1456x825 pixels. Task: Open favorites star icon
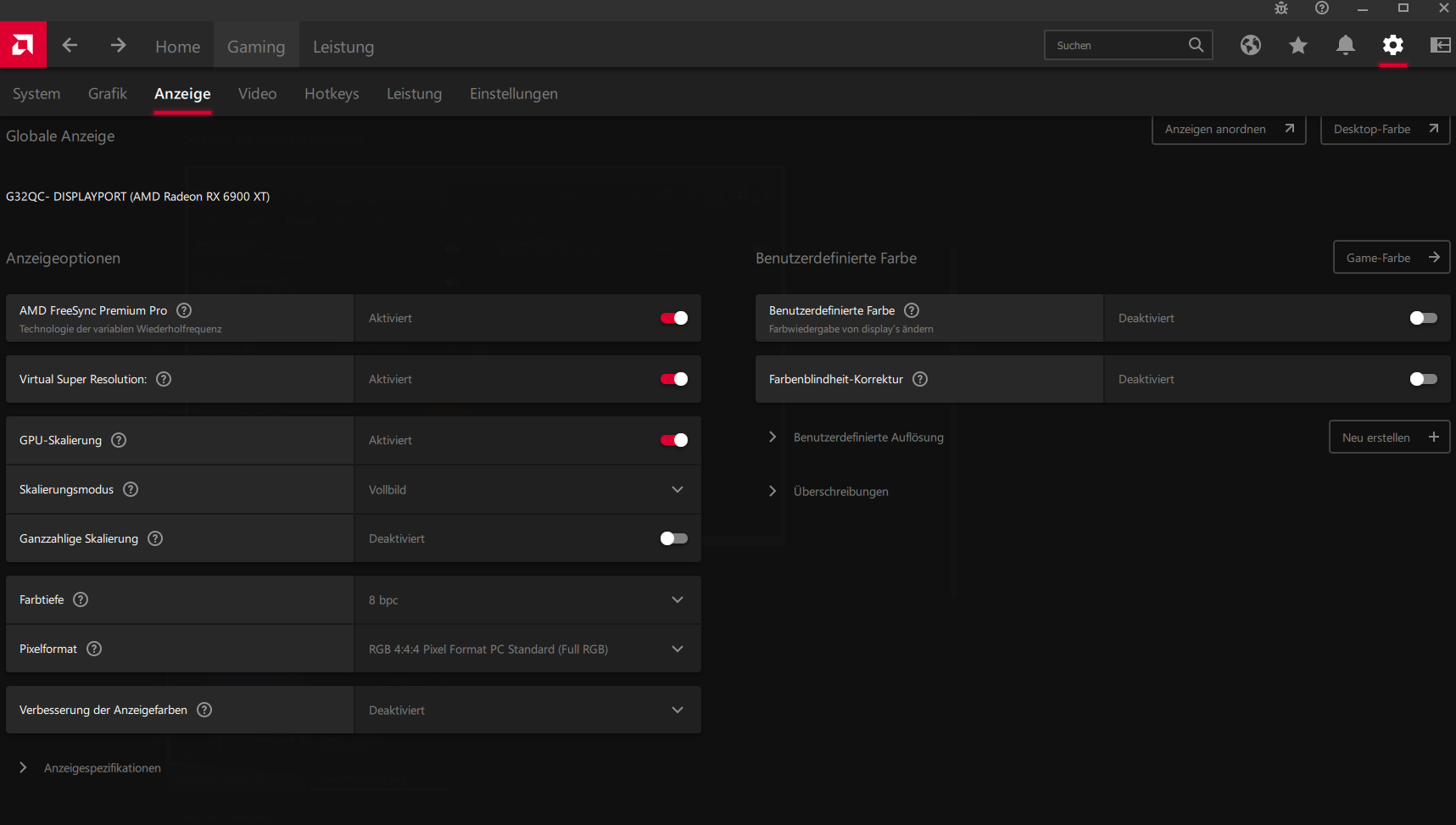click(x=1298, y=45)
